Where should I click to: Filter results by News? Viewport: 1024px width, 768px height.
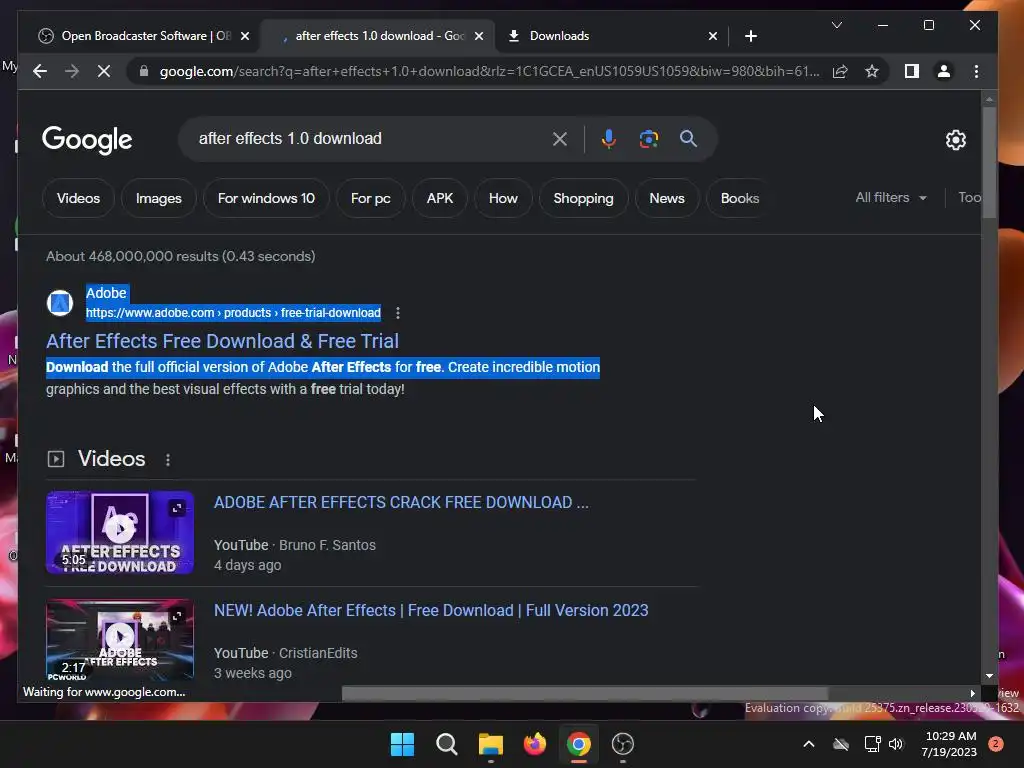point(667,198)
